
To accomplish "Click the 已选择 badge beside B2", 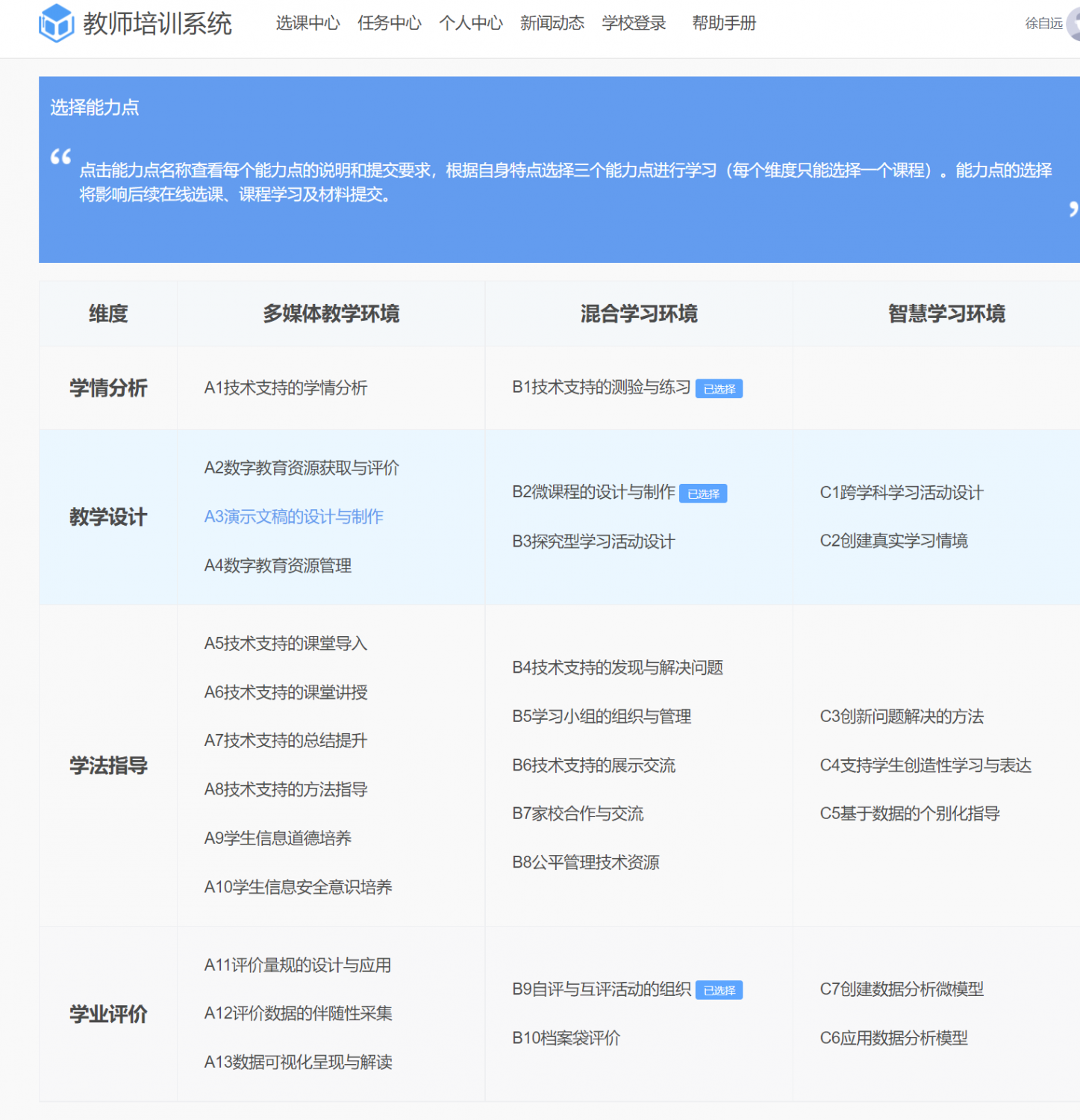I will pyautogui.click(x=703, y=494).
